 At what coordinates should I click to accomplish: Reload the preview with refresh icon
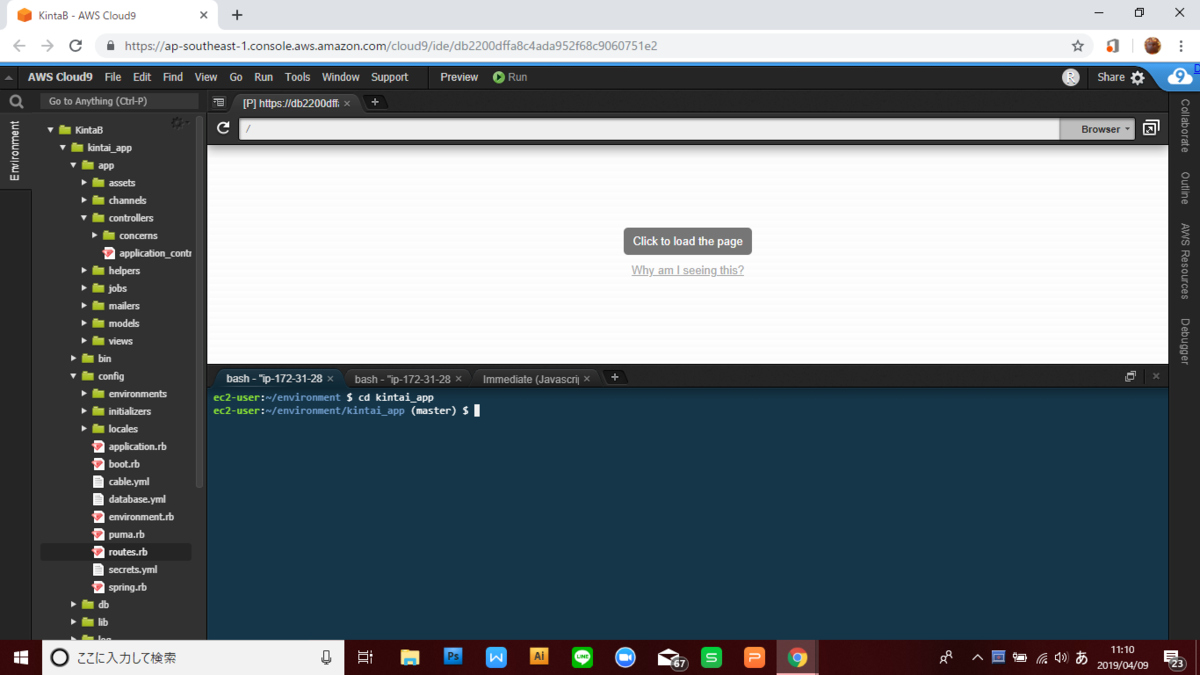tap(223, 128)
